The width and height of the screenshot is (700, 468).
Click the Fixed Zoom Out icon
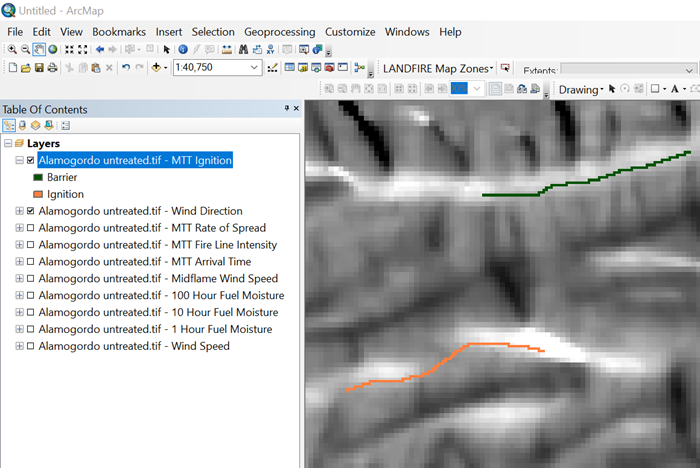[83, 50]
